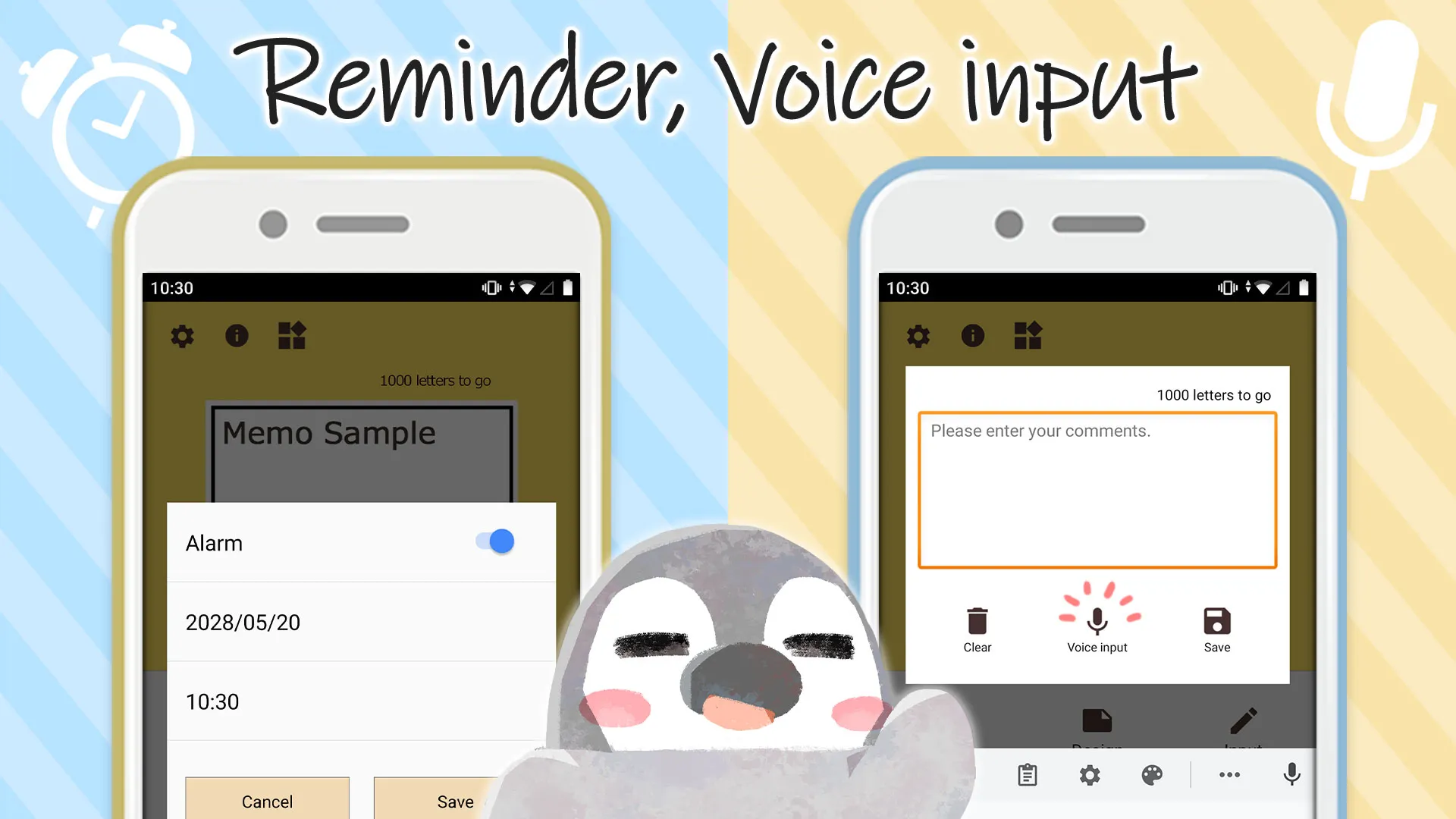Tap the Save button in alarm dialog

coord(456,801)
